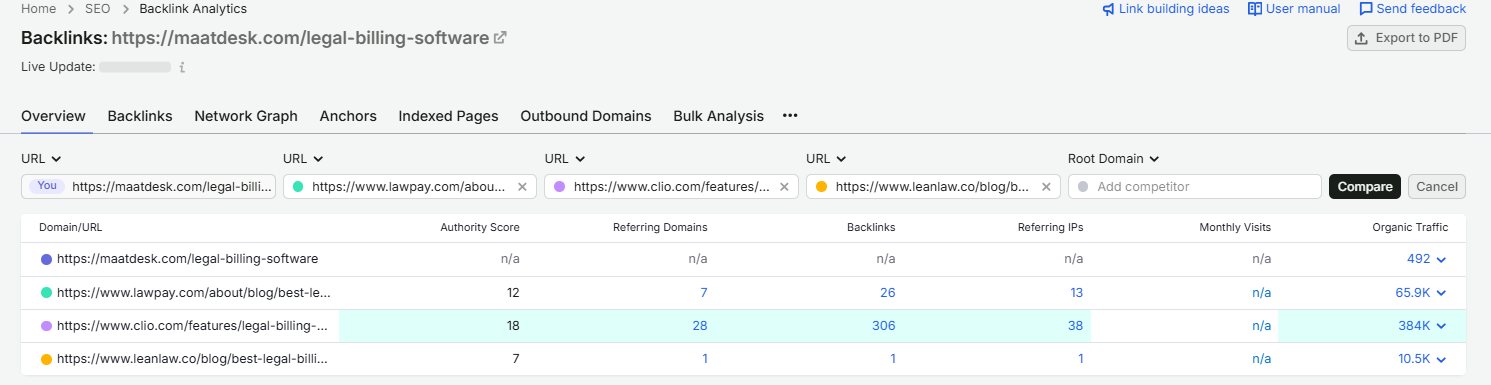Open the Link building ideas link
The width and height of the screenshot is (1491, 385).
pyautogui.click(x=1165, y=9)
